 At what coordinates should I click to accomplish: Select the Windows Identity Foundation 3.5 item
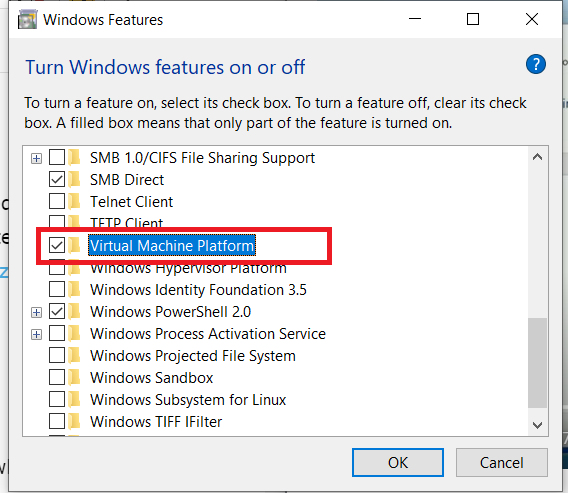(x=198, y=290)
